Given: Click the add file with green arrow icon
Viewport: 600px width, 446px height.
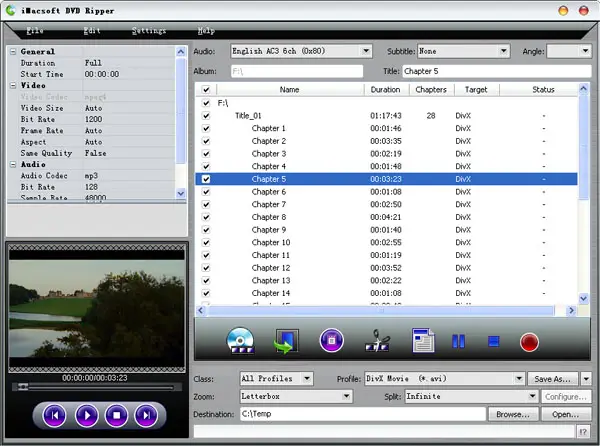Looking at the screenshot, I should click(x=286, y=341).
